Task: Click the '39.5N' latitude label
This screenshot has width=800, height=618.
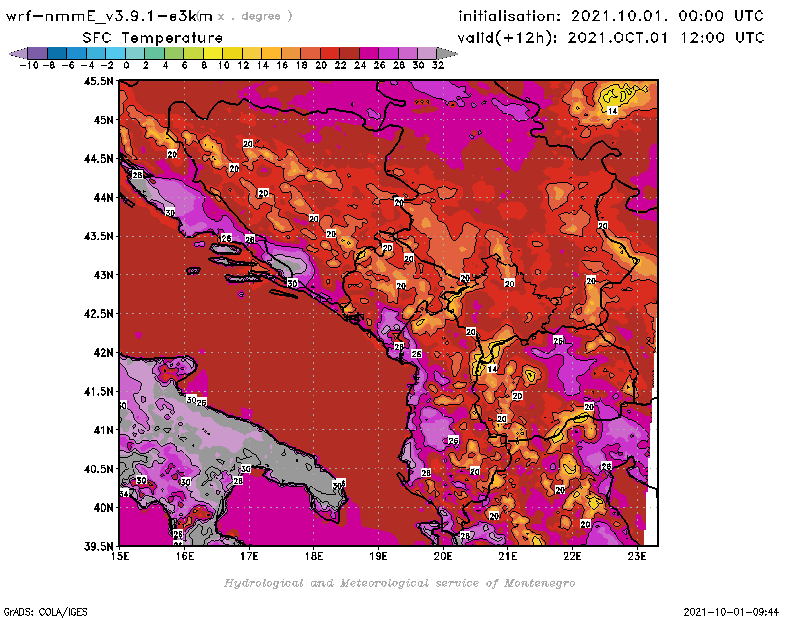Action: tap(98, 547)
